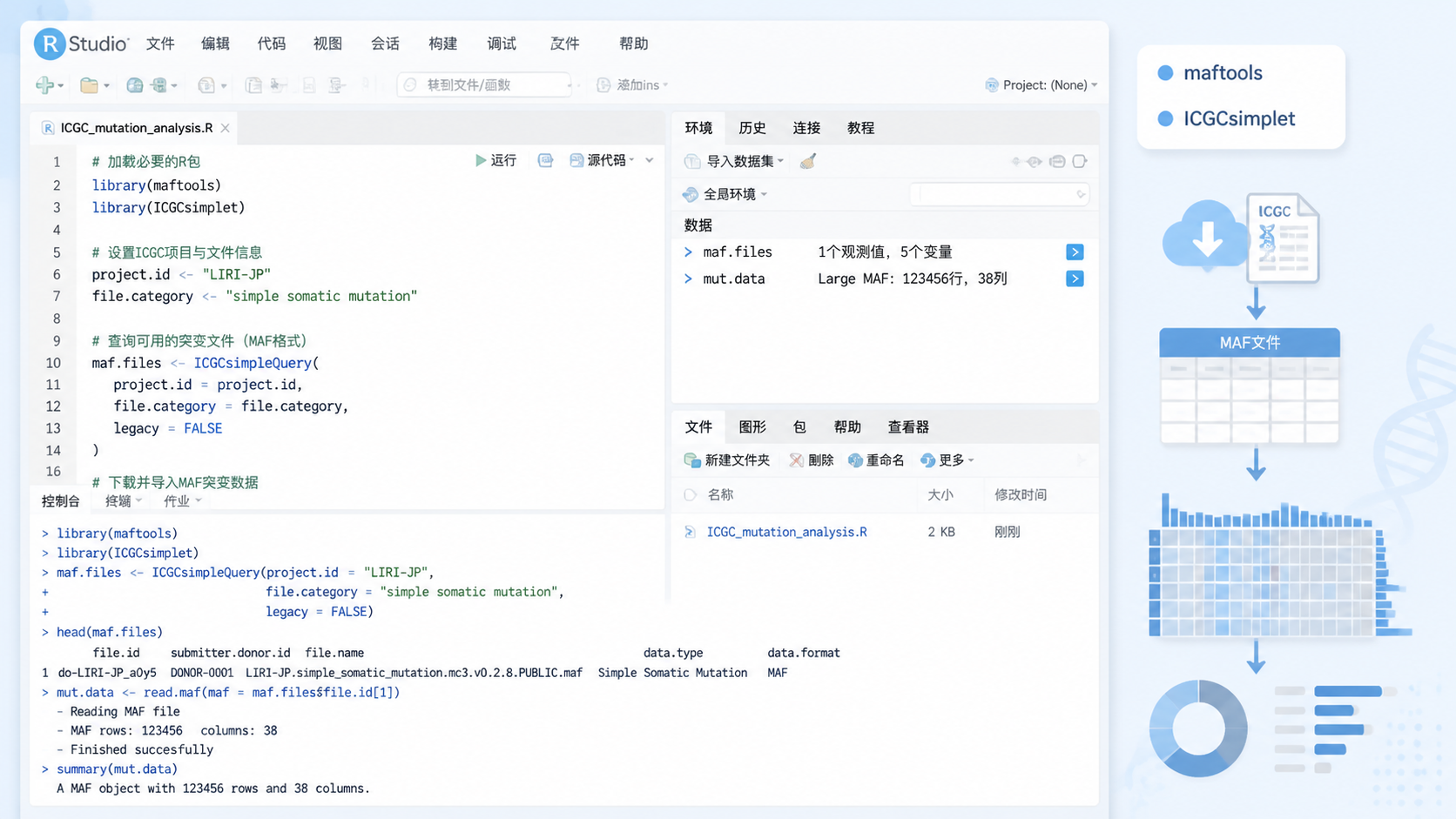Open the new file dropdown arrow
This screenshot has height=819, width=1456.
[x=60, y=85]
